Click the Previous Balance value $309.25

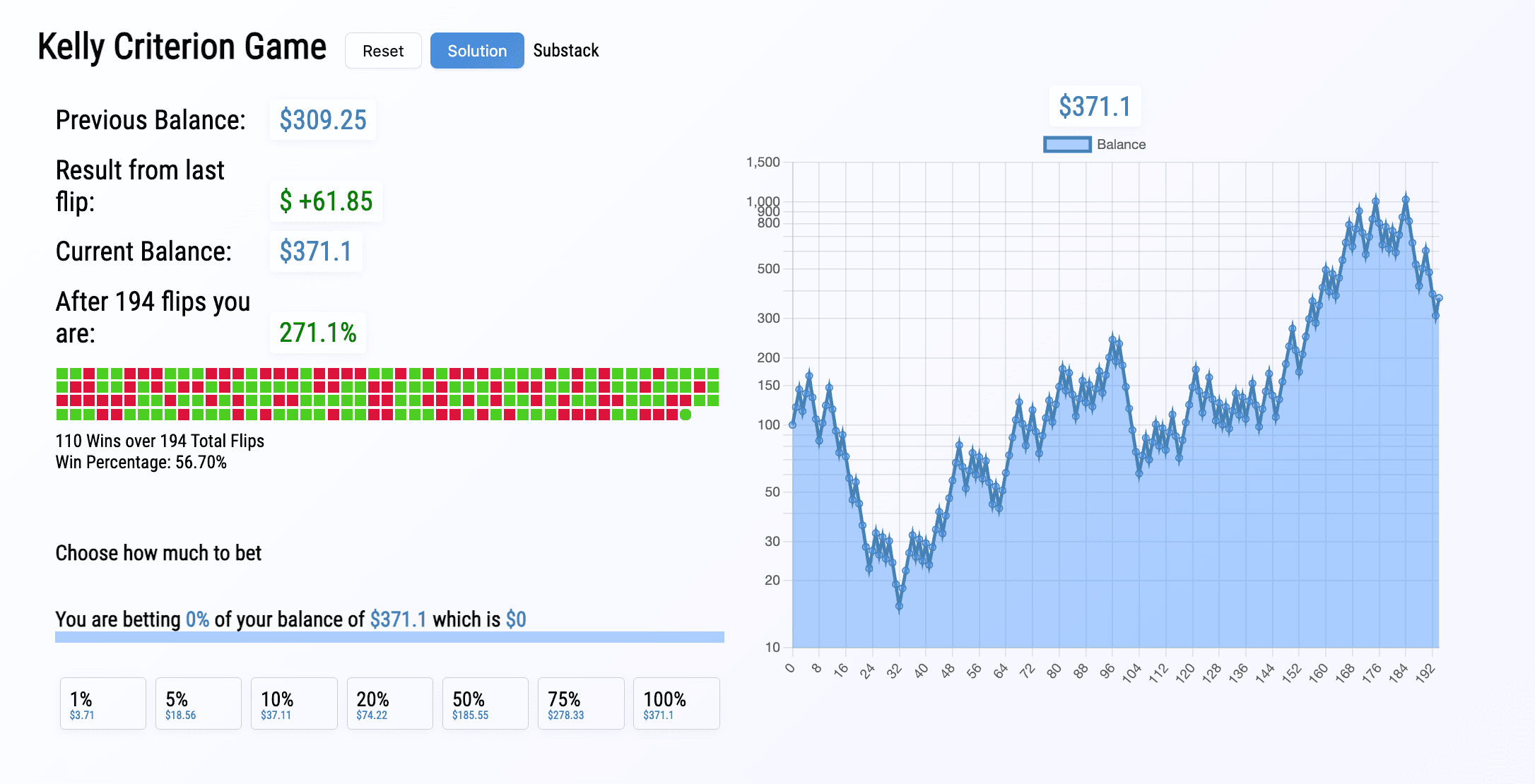coord(322,120)
